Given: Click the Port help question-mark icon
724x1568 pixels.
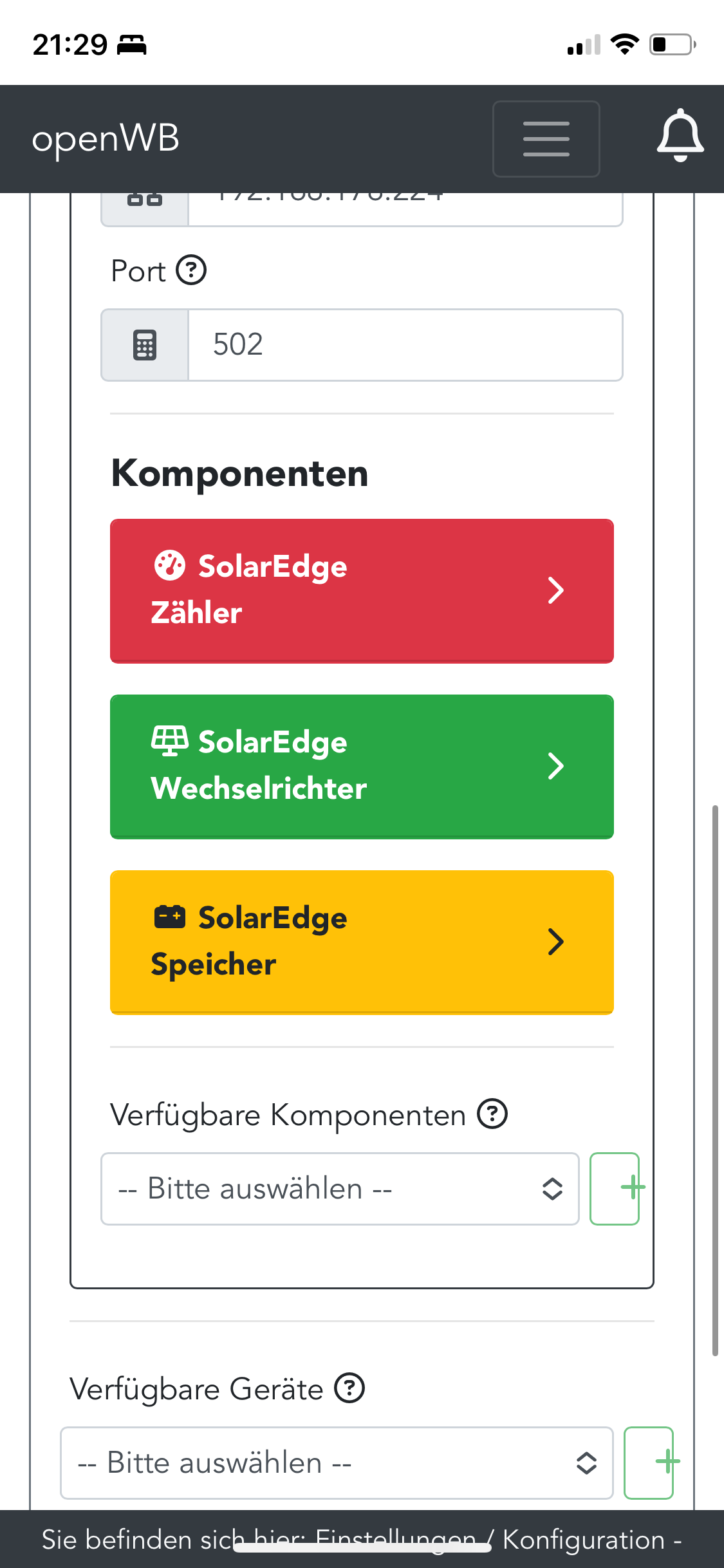Looking at the screenshot, I should [x=191, y=270].
